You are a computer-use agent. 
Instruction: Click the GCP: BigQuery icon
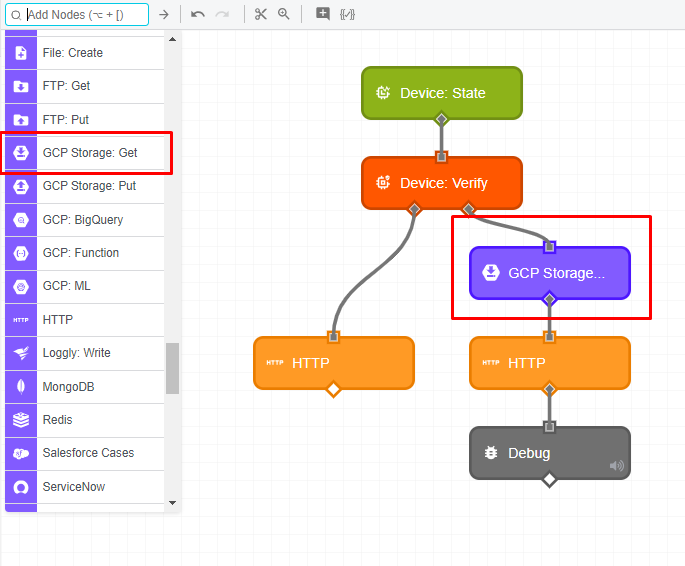click(x=21, y=220)
